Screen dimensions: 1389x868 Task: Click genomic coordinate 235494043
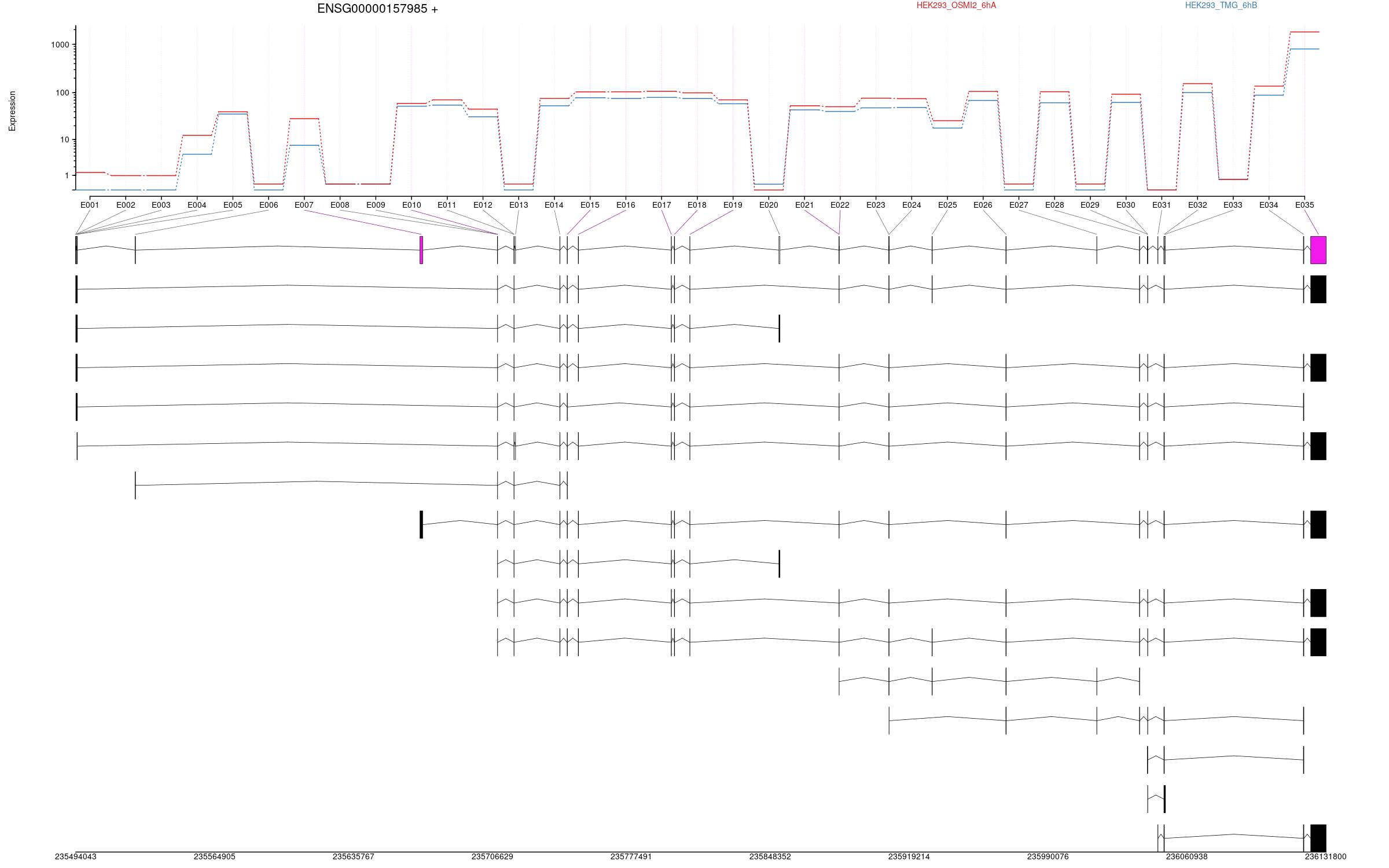click(x=76, y=856)
